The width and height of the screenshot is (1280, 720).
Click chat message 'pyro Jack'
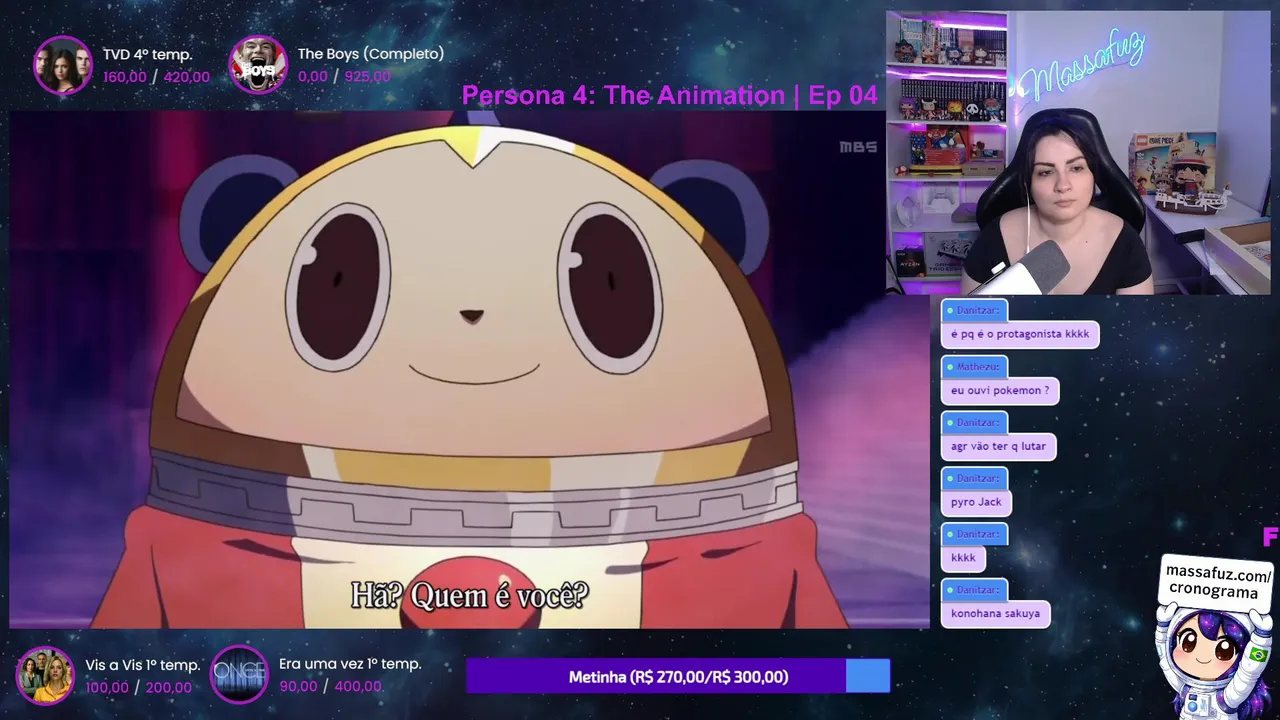[976, 502]
